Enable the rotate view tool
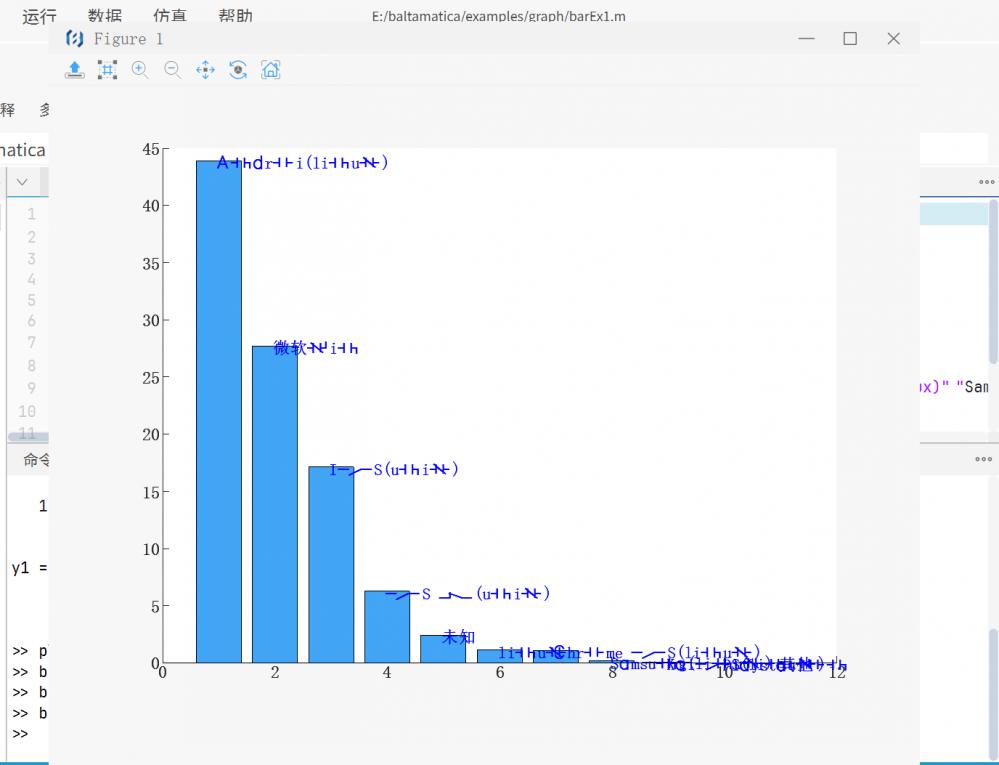Viewport: 999px width, 765px height. [238, 70]
